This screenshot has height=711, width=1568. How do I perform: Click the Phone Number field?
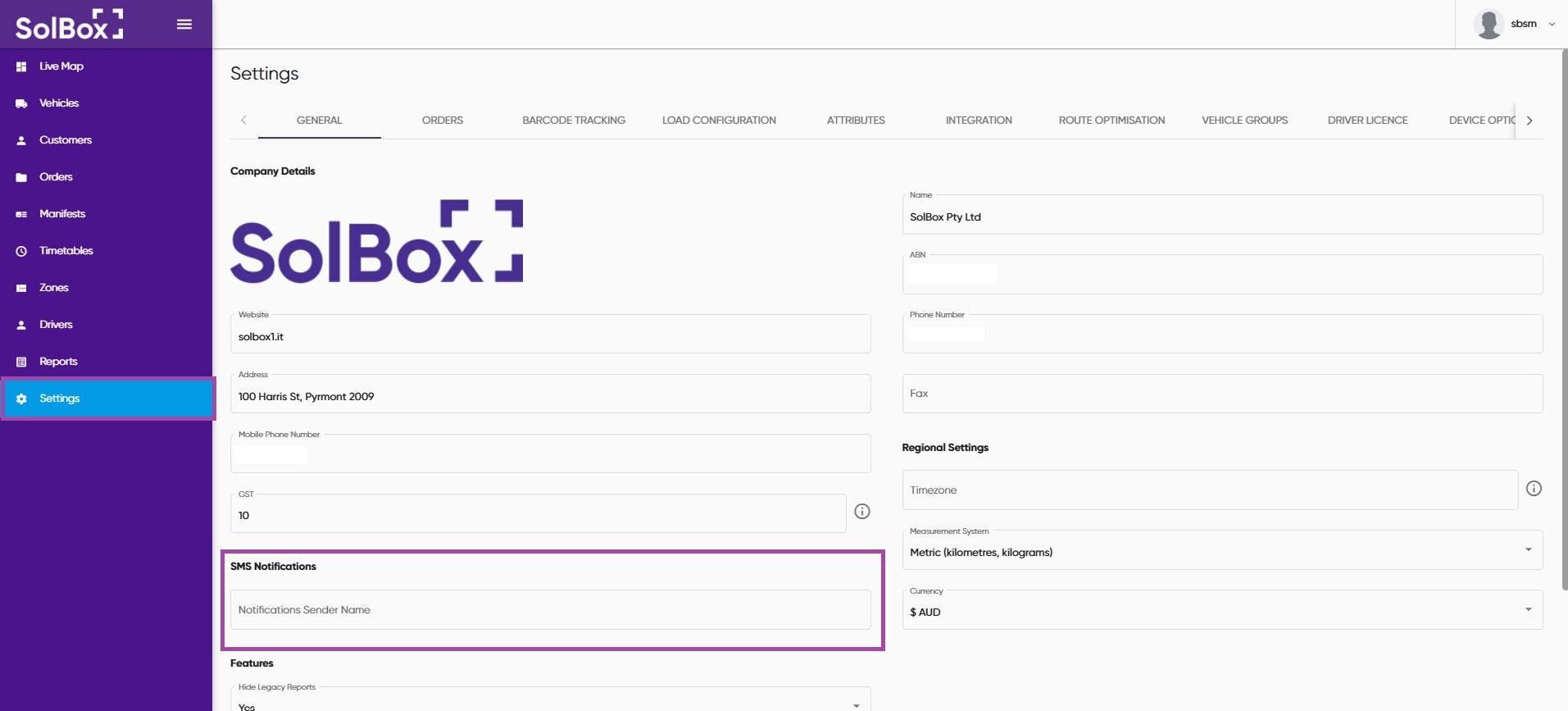tap(1222, 335)
